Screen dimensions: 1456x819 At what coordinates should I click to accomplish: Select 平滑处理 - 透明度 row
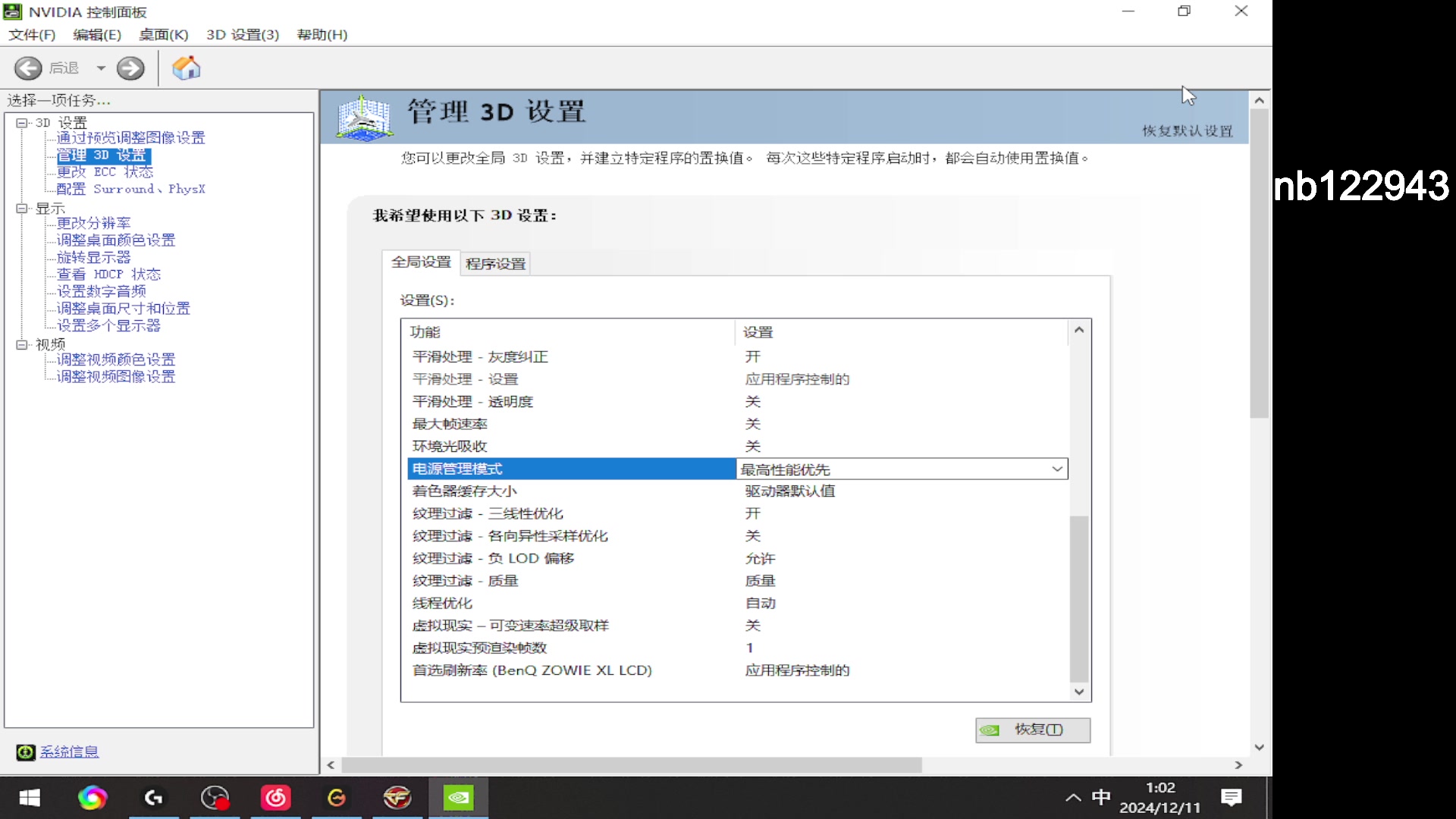[x=737, y=402]
